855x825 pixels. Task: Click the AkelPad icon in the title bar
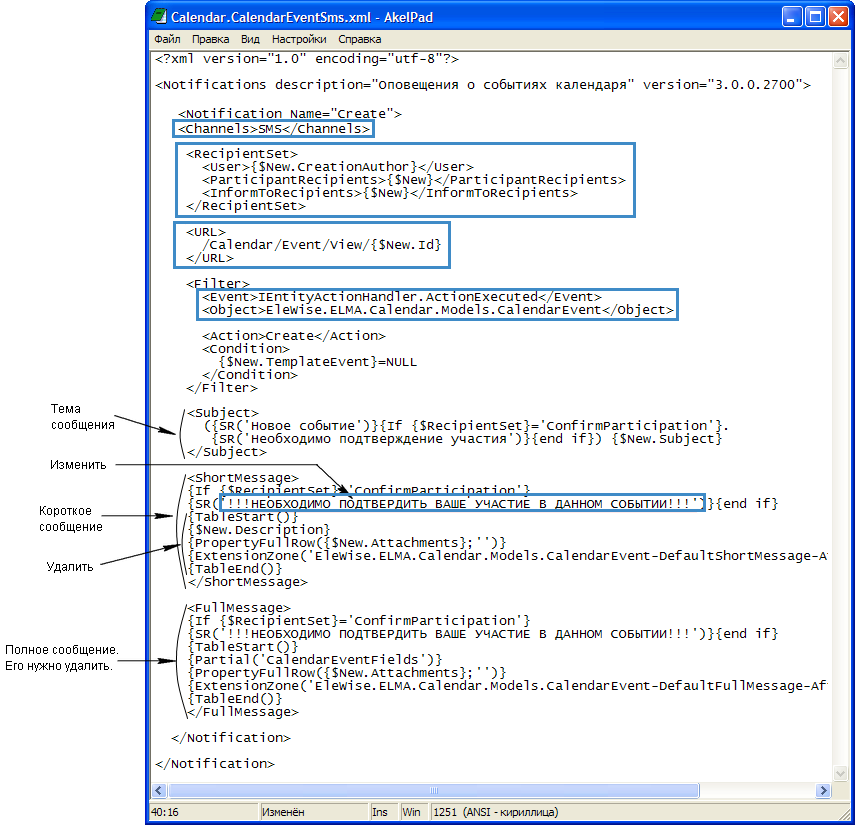(x=160, y=17)
